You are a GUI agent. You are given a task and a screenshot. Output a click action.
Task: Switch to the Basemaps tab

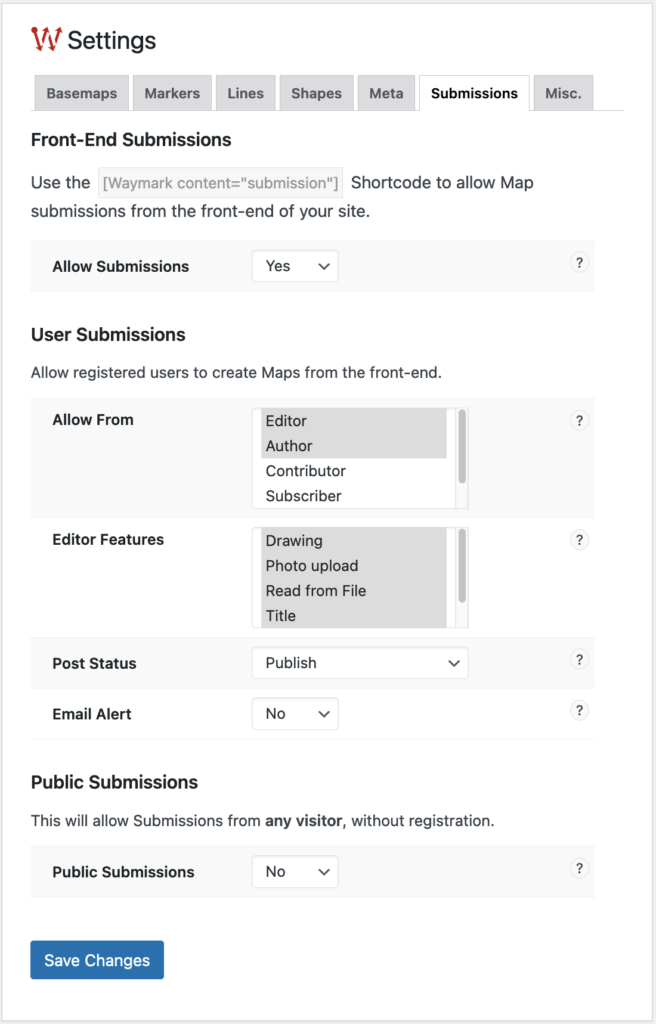tap(81, 94)
